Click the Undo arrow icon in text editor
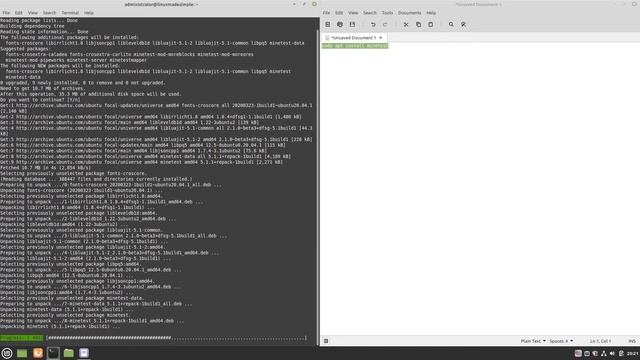This screenshot has height=360, width=640. point(373,24)
